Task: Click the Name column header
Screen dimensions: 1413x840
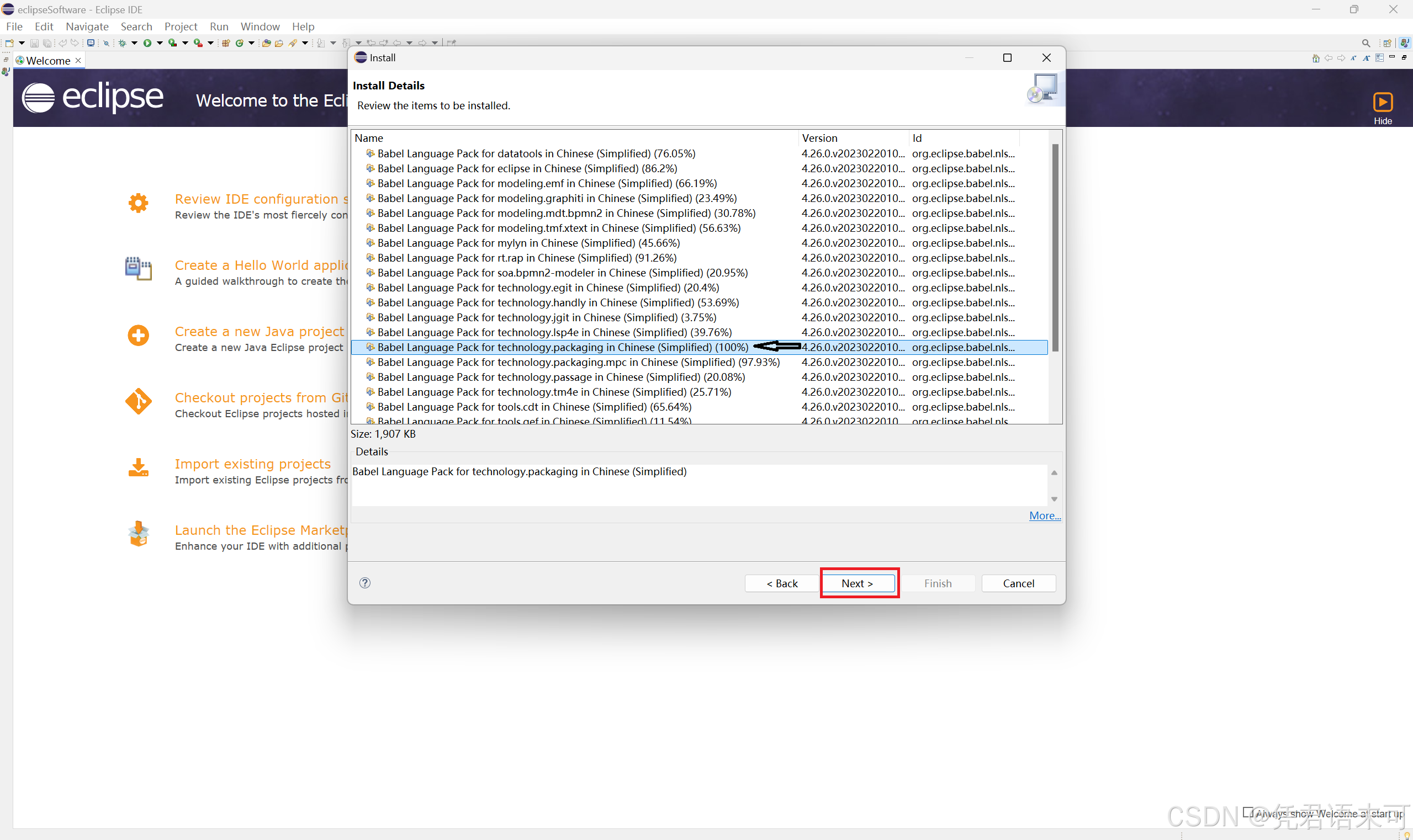Action: [x=575, y=138]
